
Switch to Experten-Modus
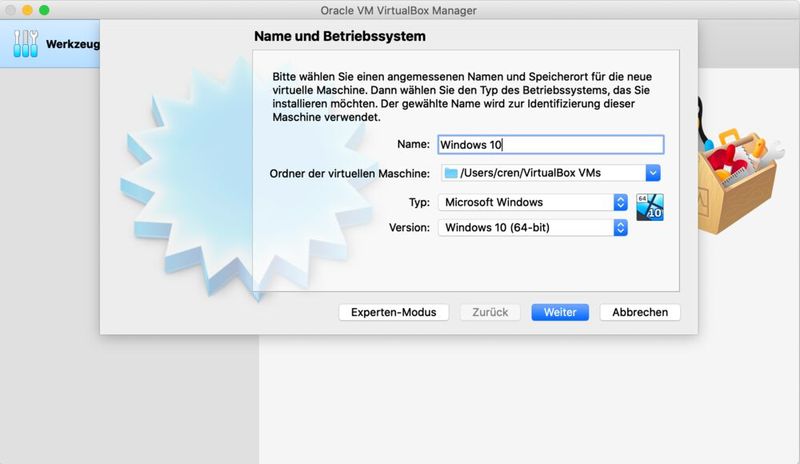pyautogui.click(x=393, y=312)
